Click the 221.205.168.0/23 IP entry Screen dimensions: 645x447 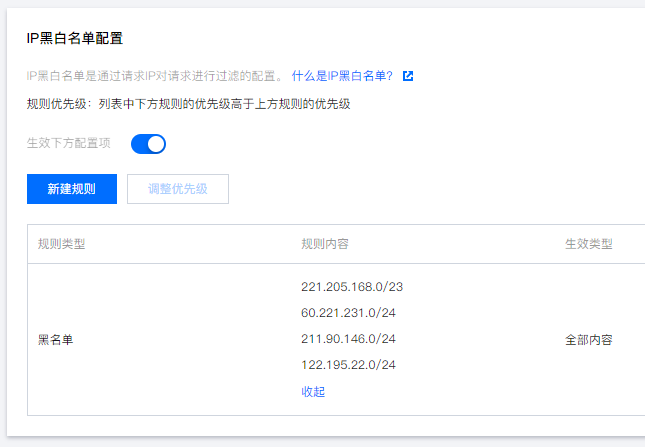pyautogui.click(x=352, y=287)
